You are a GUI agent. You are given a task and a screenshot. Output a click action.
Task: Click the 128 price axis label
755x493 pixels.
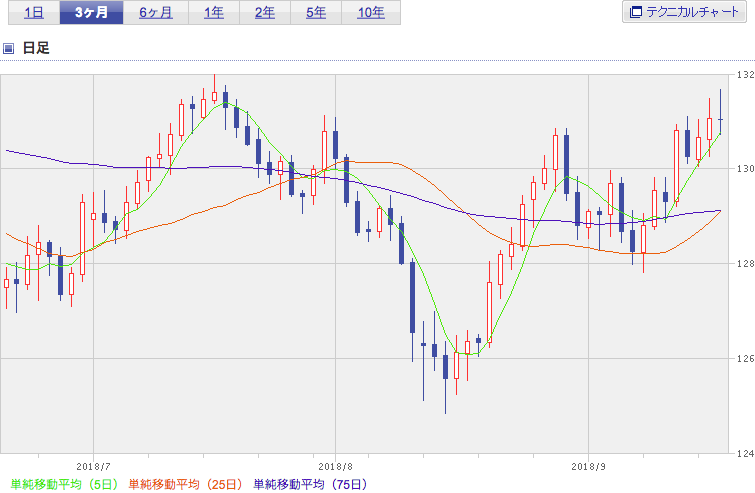[x=745, y=263]
